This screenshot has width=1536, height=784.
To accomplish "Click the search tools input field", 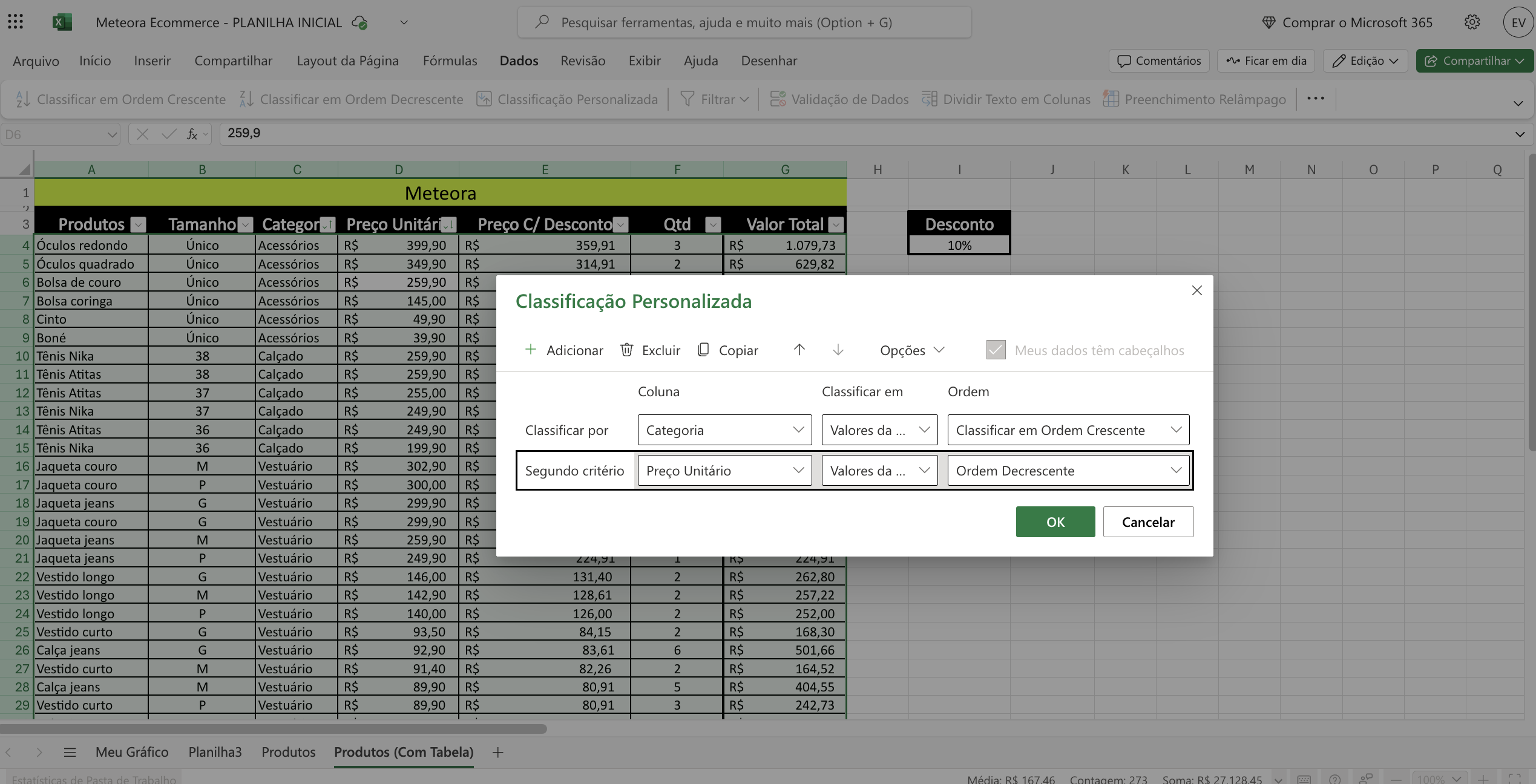I will pos(744,22).
